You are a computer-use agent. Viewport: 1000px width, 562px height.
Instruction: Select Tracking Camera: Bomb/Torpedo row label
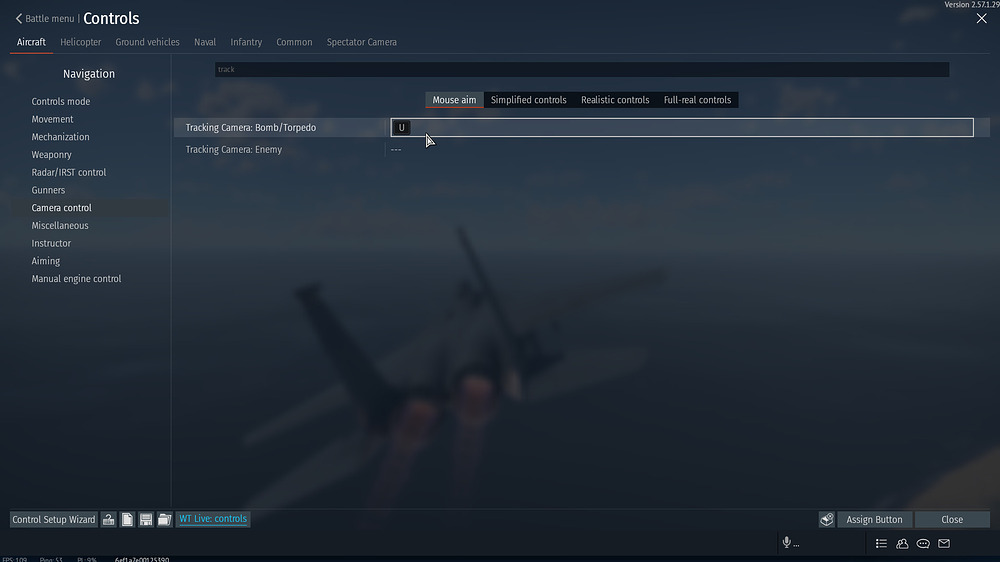tap(251, 128)
